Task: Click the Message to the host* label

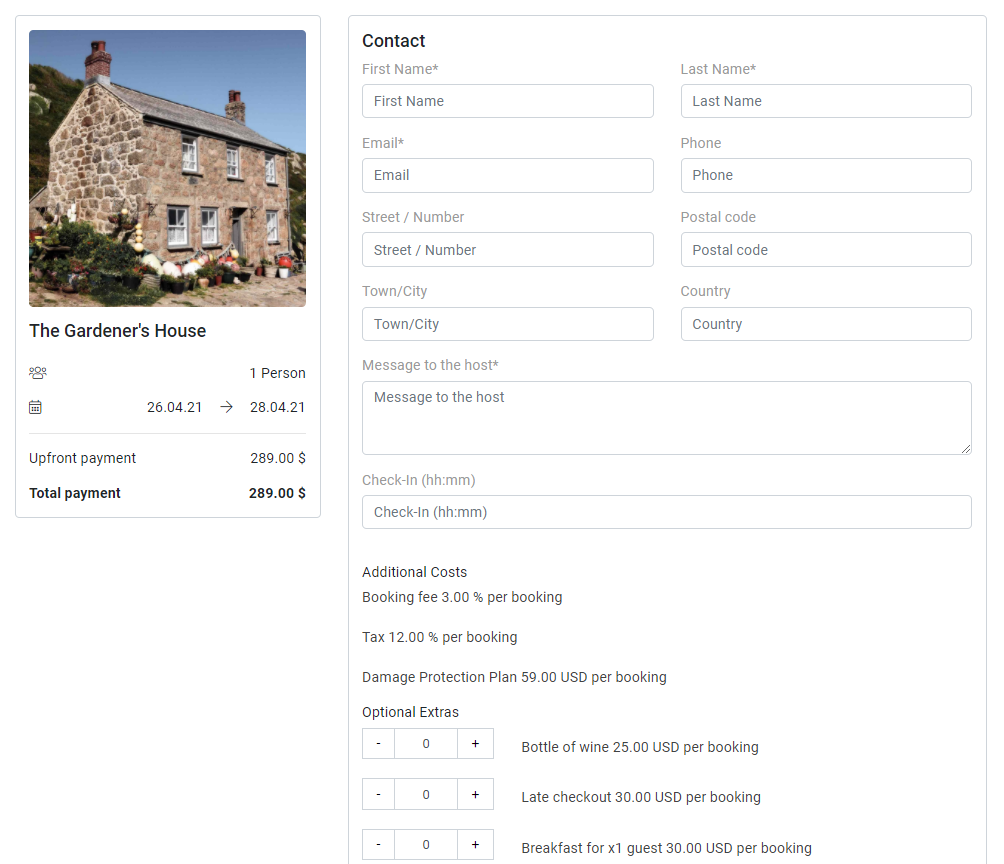Action: pos(430,365)
